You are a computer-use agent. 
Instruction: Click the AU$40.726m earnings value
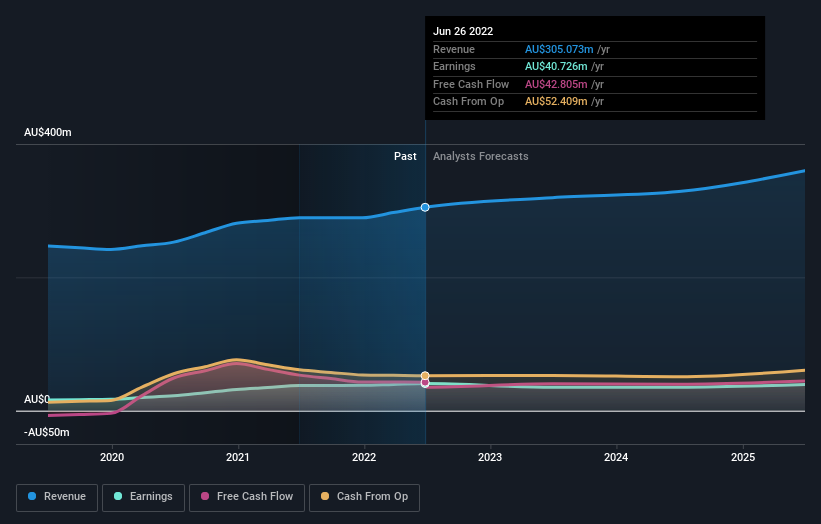point(556,66)
